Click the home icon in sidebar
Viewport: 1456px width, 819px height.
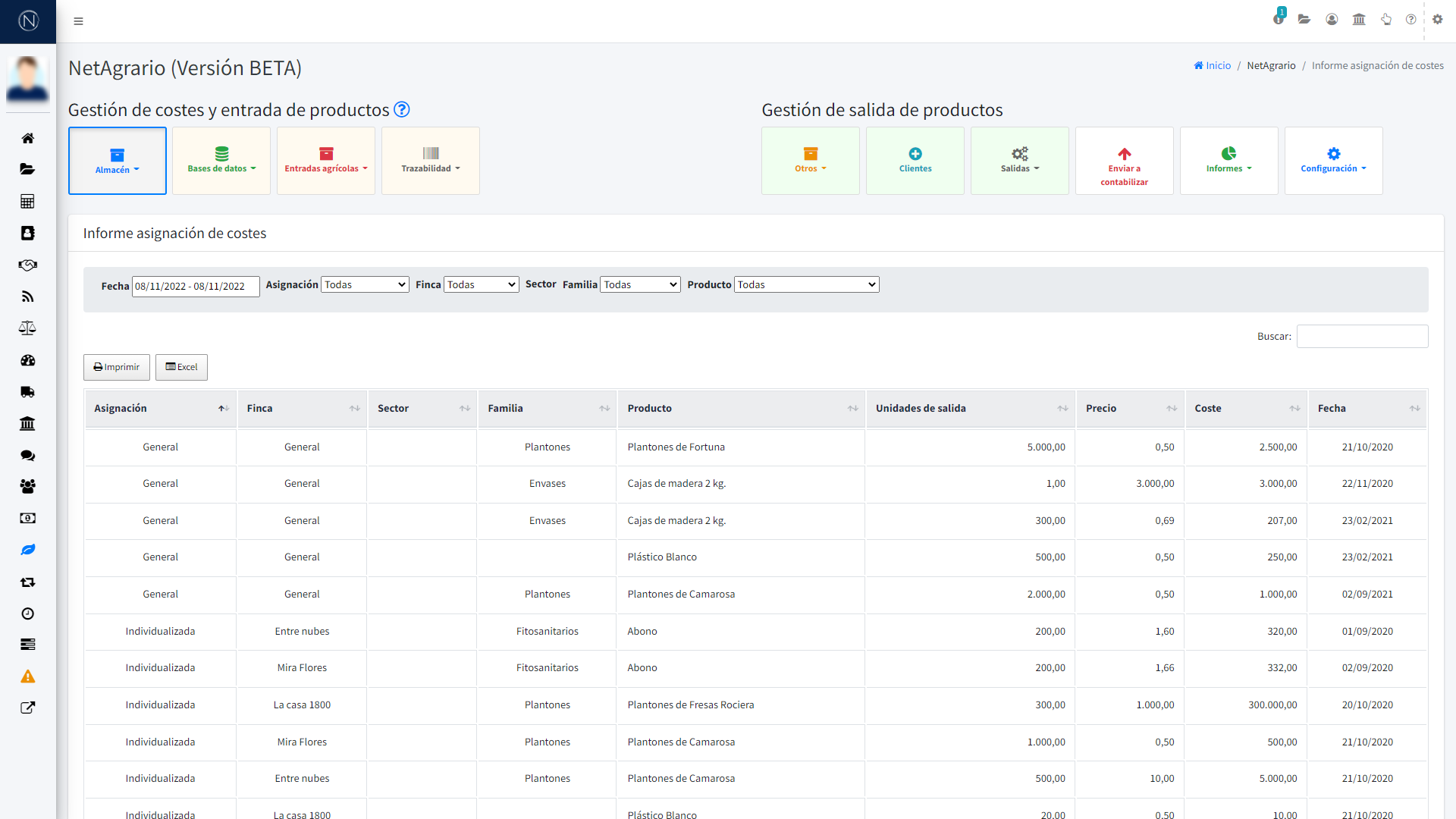coord(27,138)
